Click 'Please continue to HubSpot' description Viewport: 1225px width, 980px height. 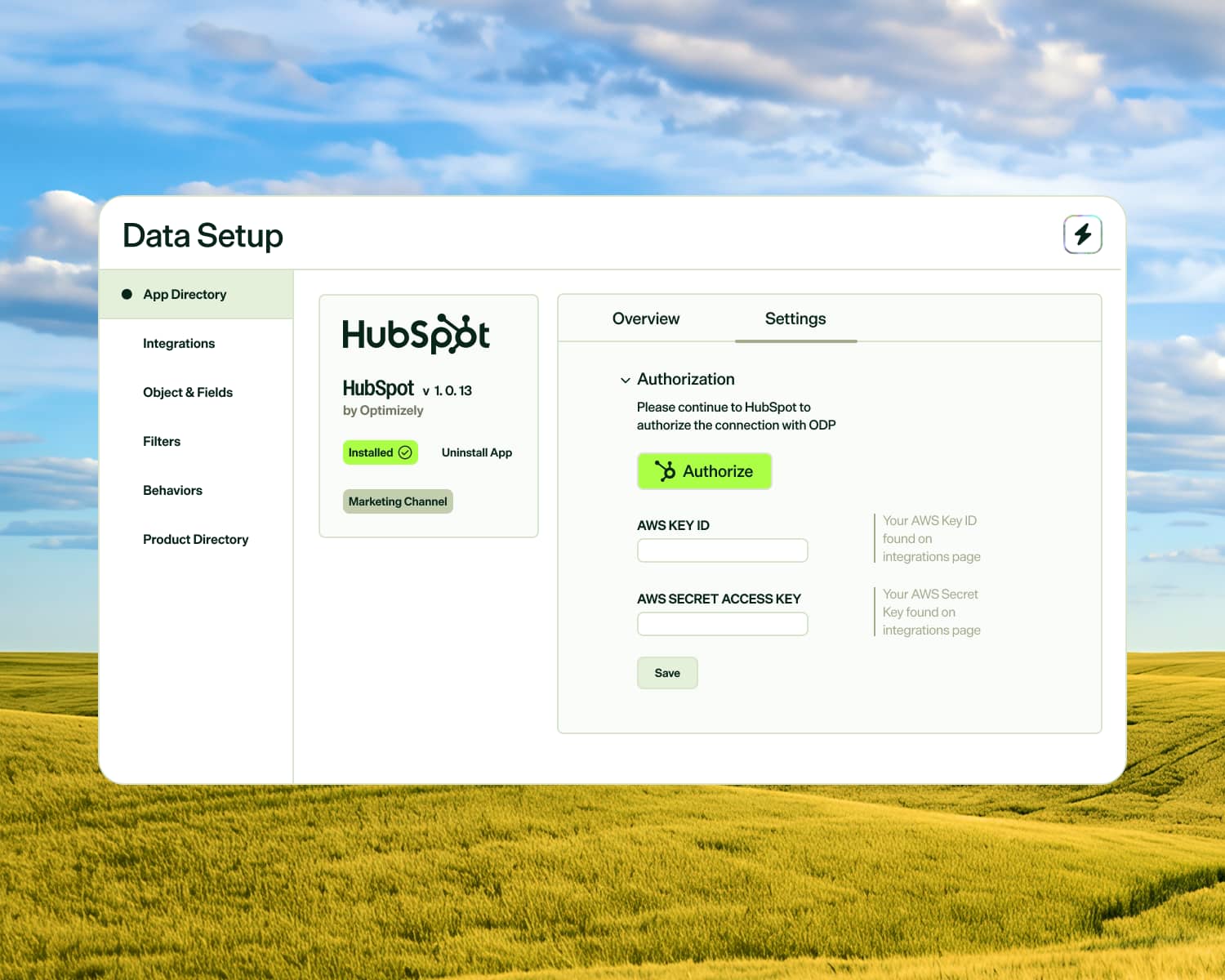[x=737, y=416]
